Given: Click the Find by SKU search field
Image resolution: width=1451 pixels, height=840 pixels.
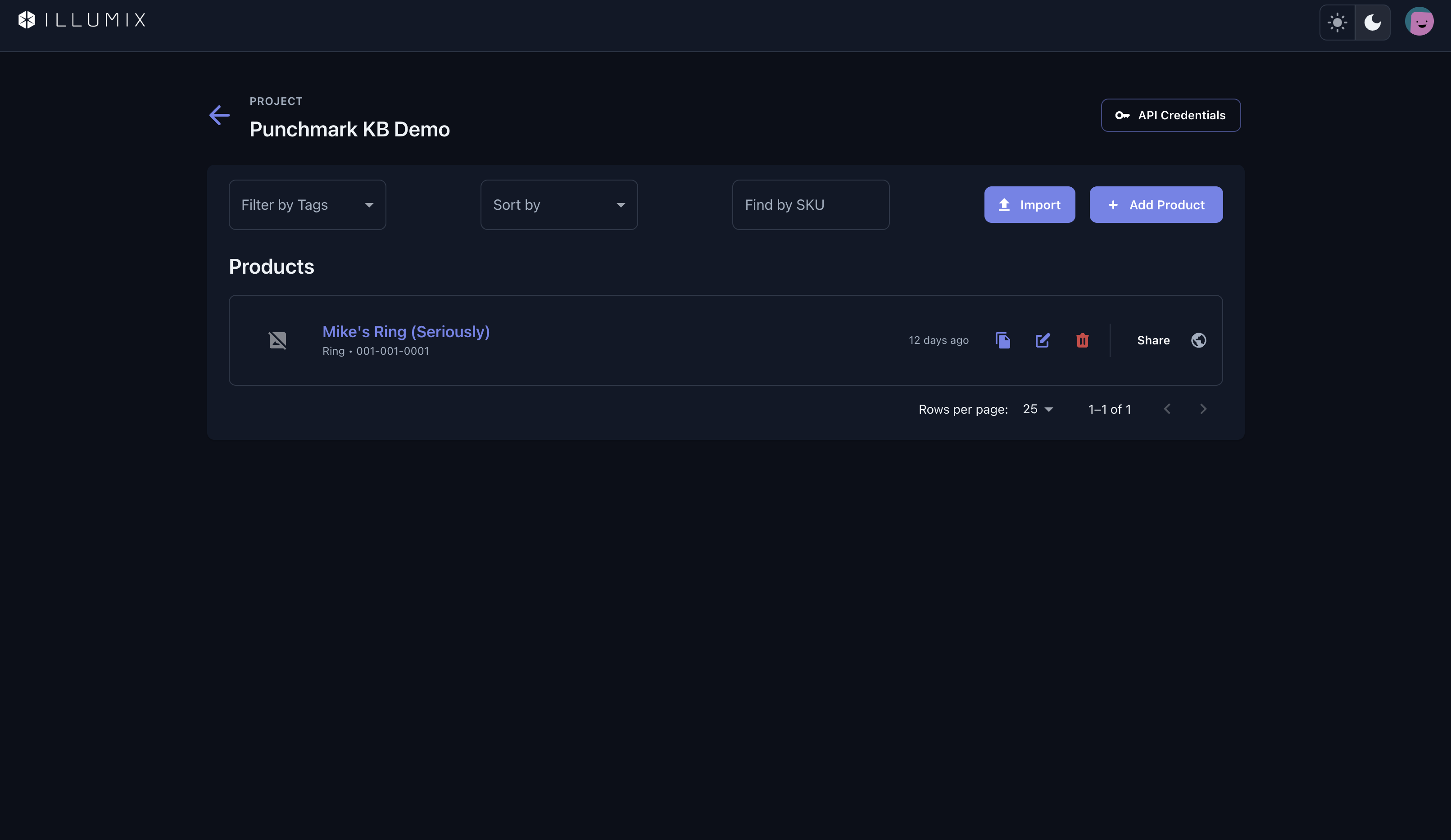Looking at the screenshot, I should (811, 205).
